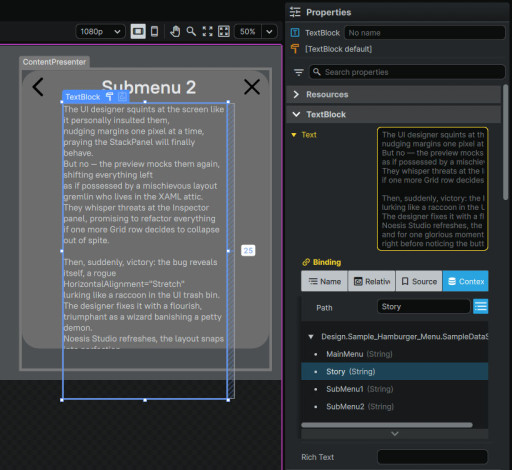This screenshot has width=512, height=470.
Task: Click the Binding link icon
Action: coord(306,262)
